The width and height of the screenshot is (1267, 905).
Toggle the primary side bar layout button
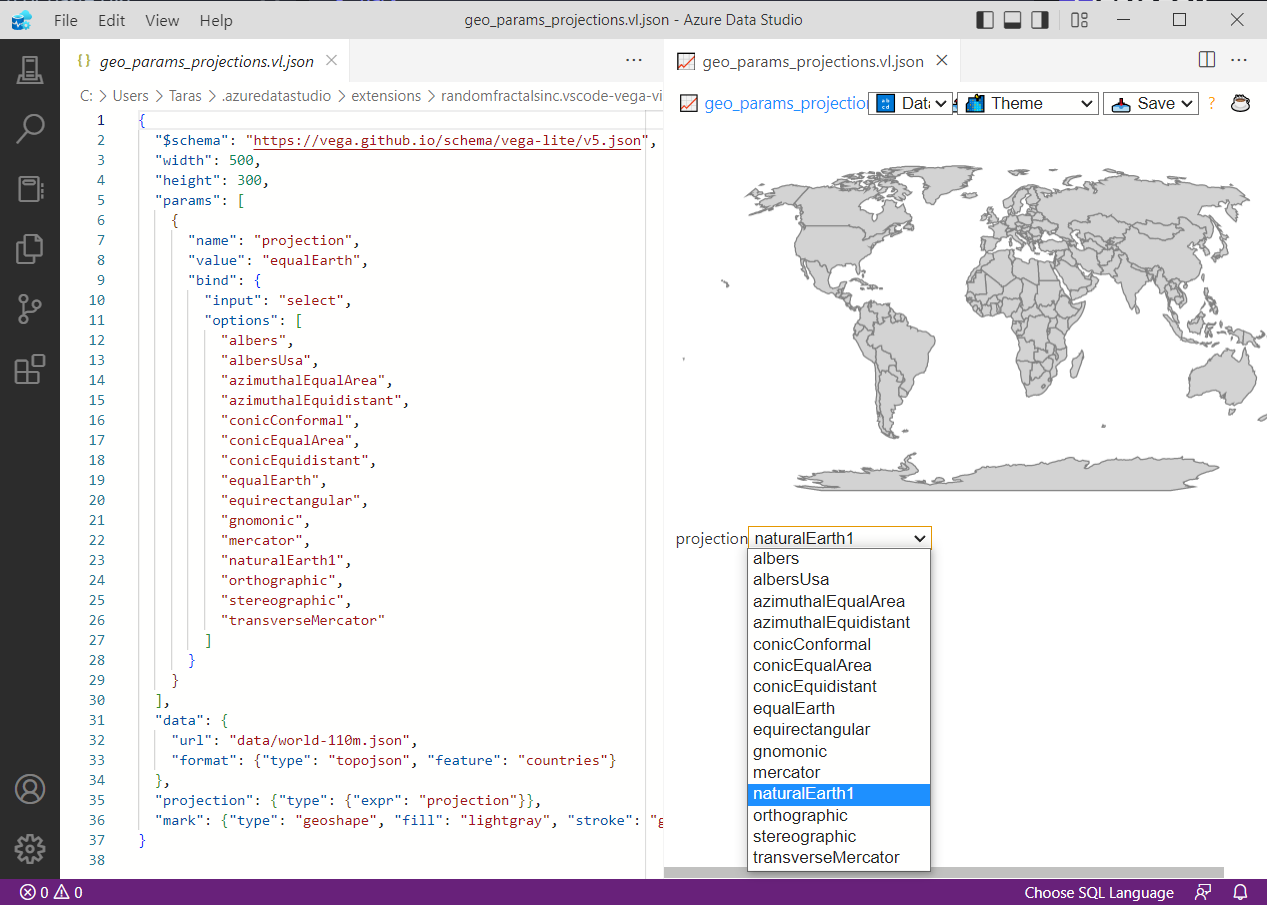click(x=986, y=20)
